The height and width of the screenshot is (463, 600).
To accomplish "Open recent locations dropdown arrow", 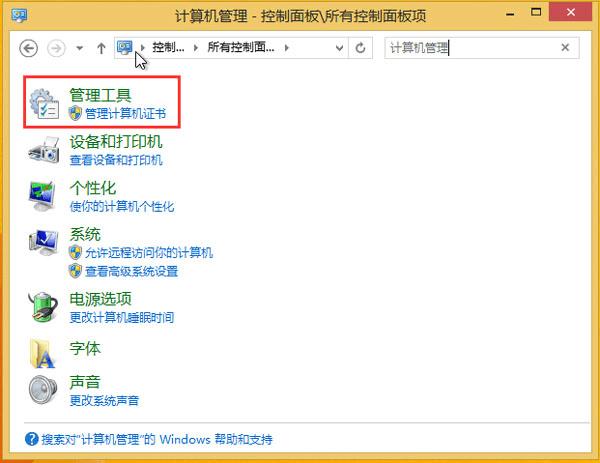I will click(x=80, y=48).
